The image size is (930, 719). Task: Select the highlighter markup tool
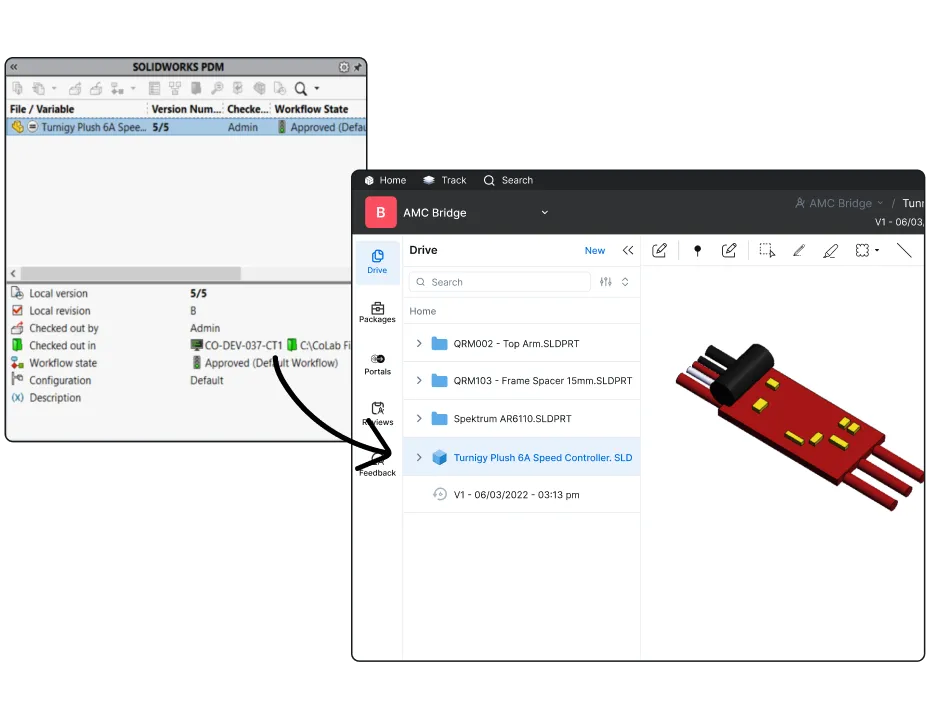(x=831, y=250)
